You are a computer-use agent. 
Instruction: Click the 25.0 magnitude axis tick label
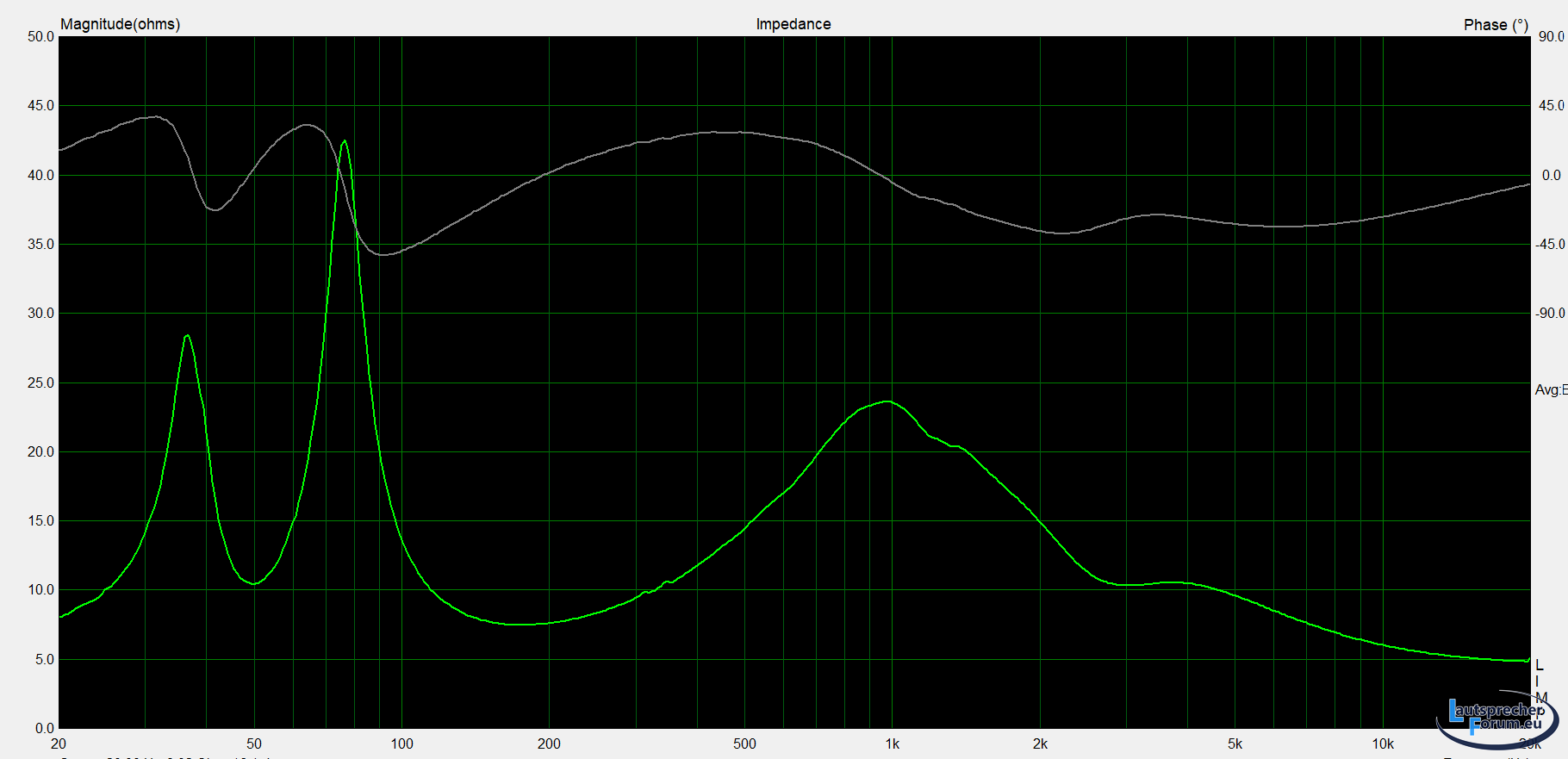click(40, 383)
